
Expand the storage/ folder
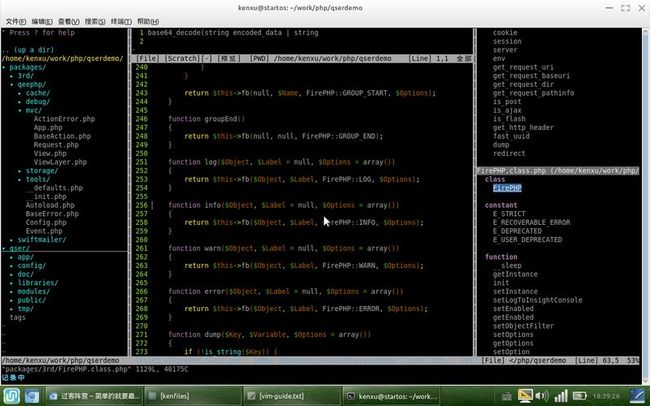(x=41, y=171)
